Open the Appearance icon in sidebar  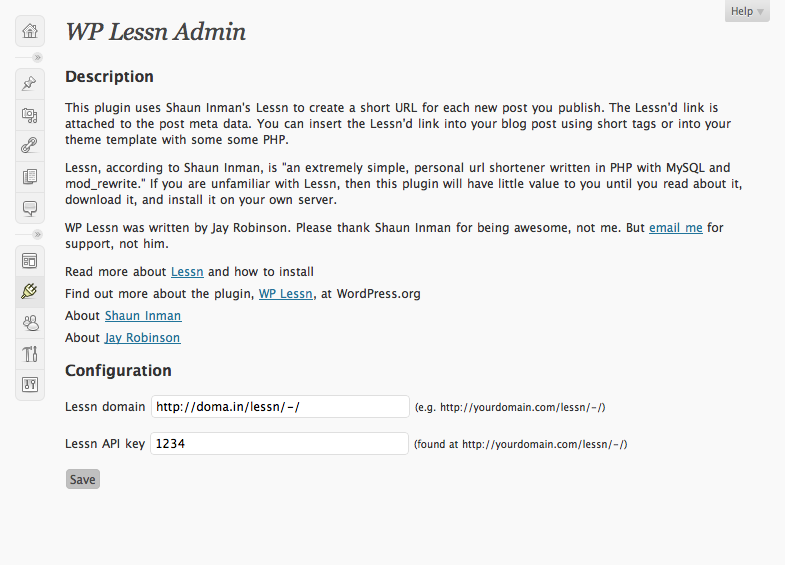click(x=30, y=261)
